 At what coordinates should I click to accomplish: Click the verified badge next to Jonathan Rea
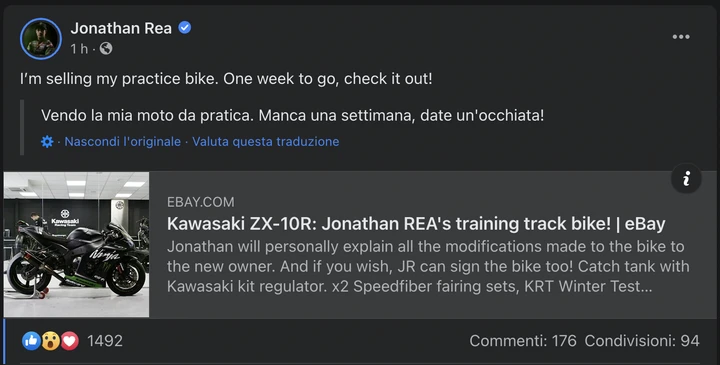point(185,28)
